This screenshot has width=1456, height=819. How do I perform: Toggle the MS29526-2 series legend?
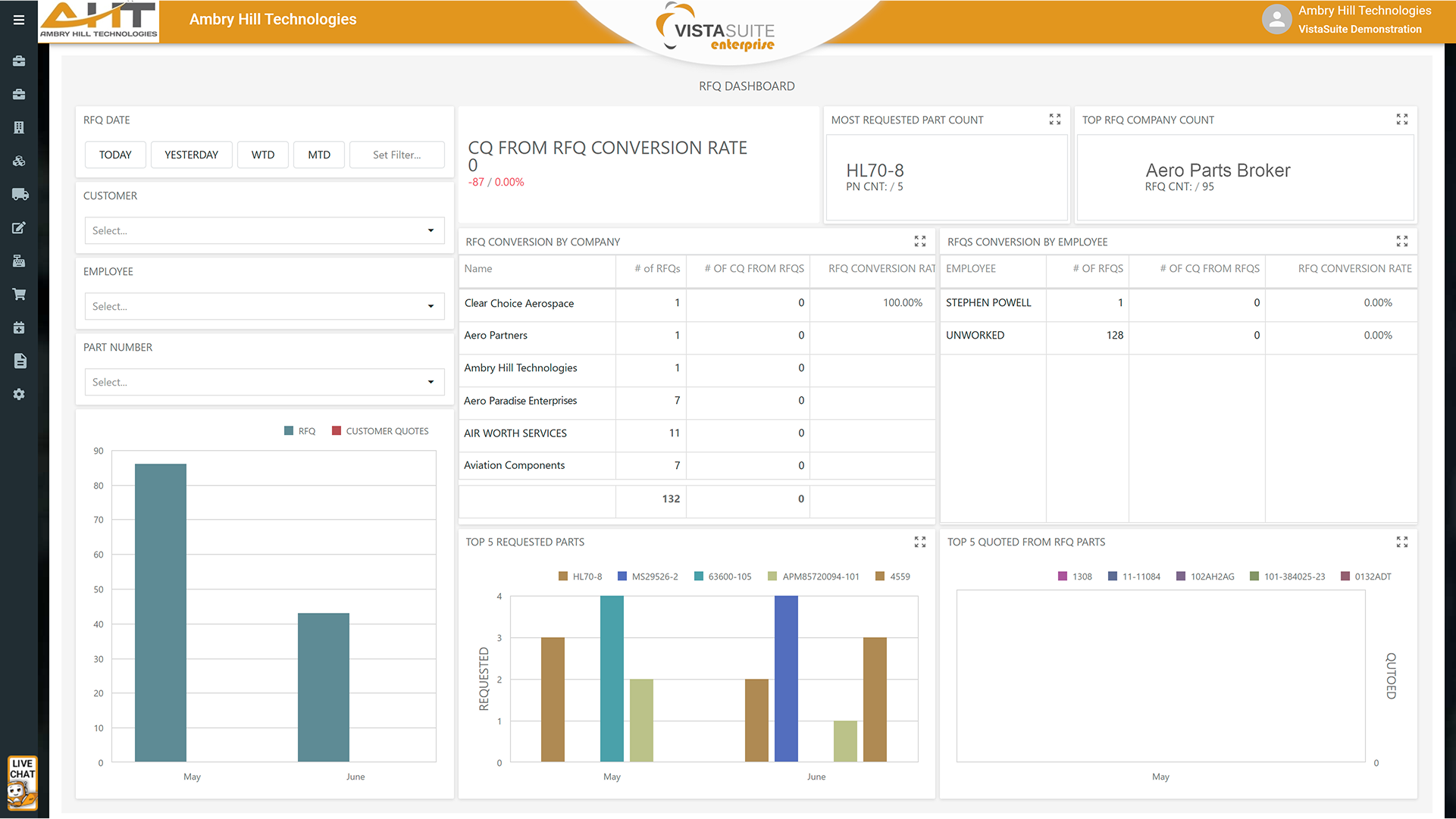[648, 577]
